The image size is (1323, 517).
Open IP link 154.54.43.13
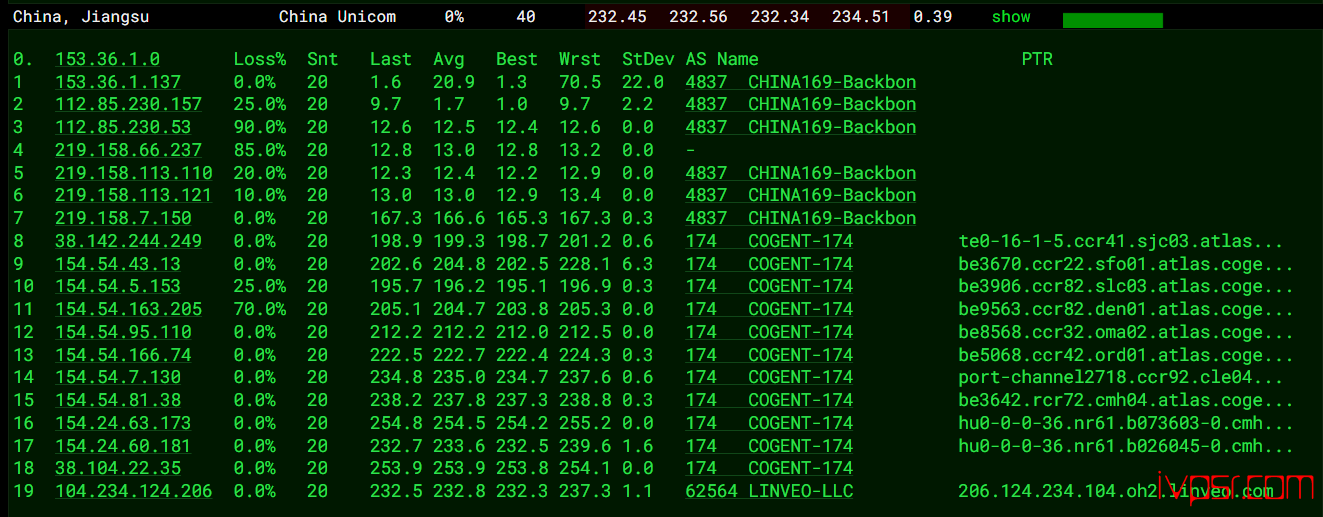(118, 264)
